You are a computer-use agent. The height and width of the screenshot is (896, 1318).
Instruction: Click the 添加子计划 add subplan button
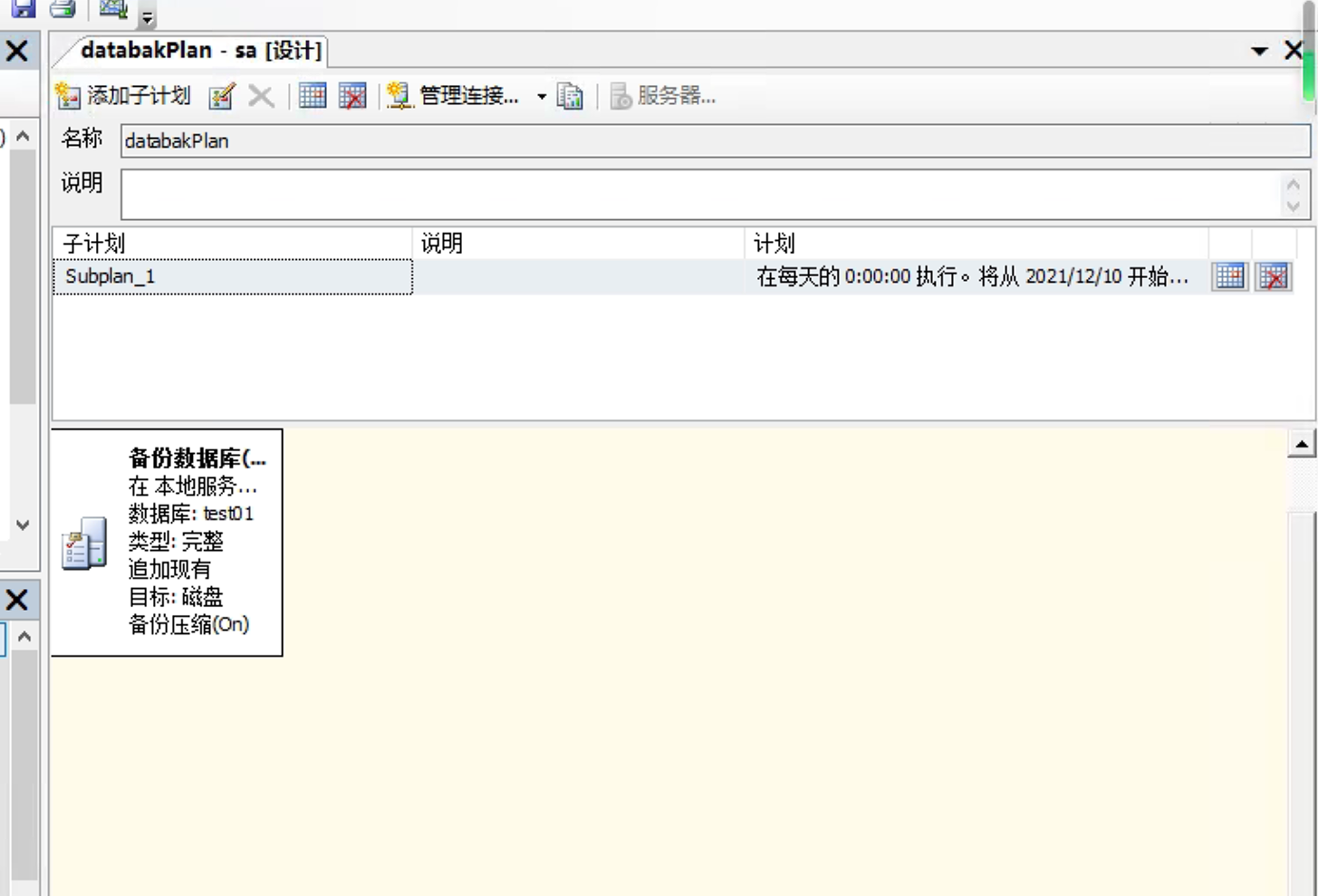(123, 95)
